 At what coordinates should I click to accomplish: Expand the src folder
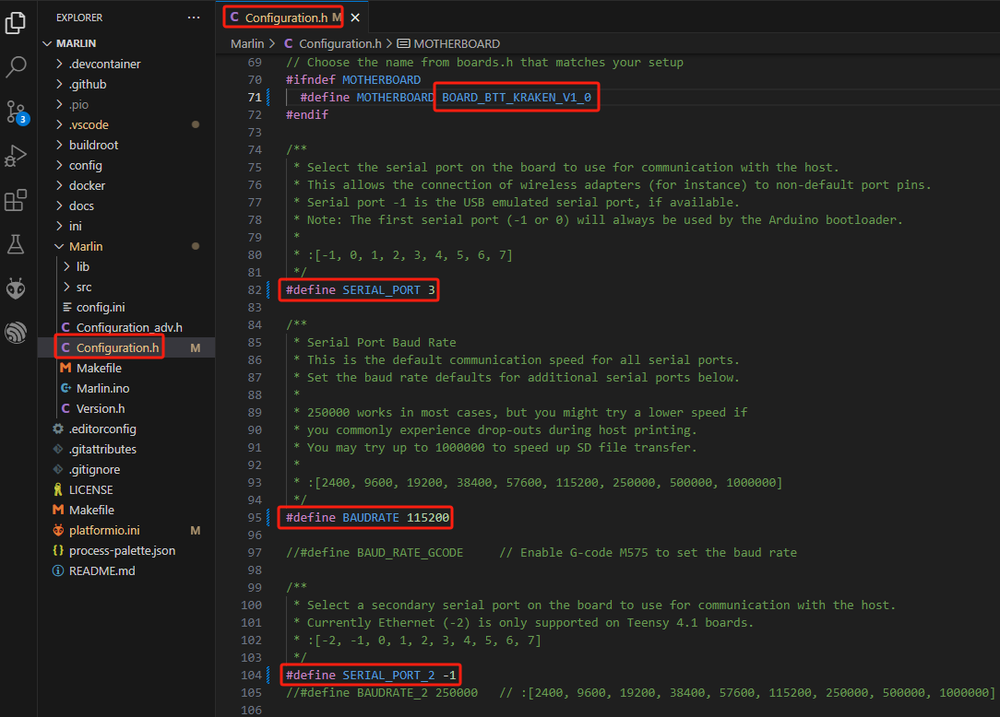pyautogui.click(x=84, y=287)
